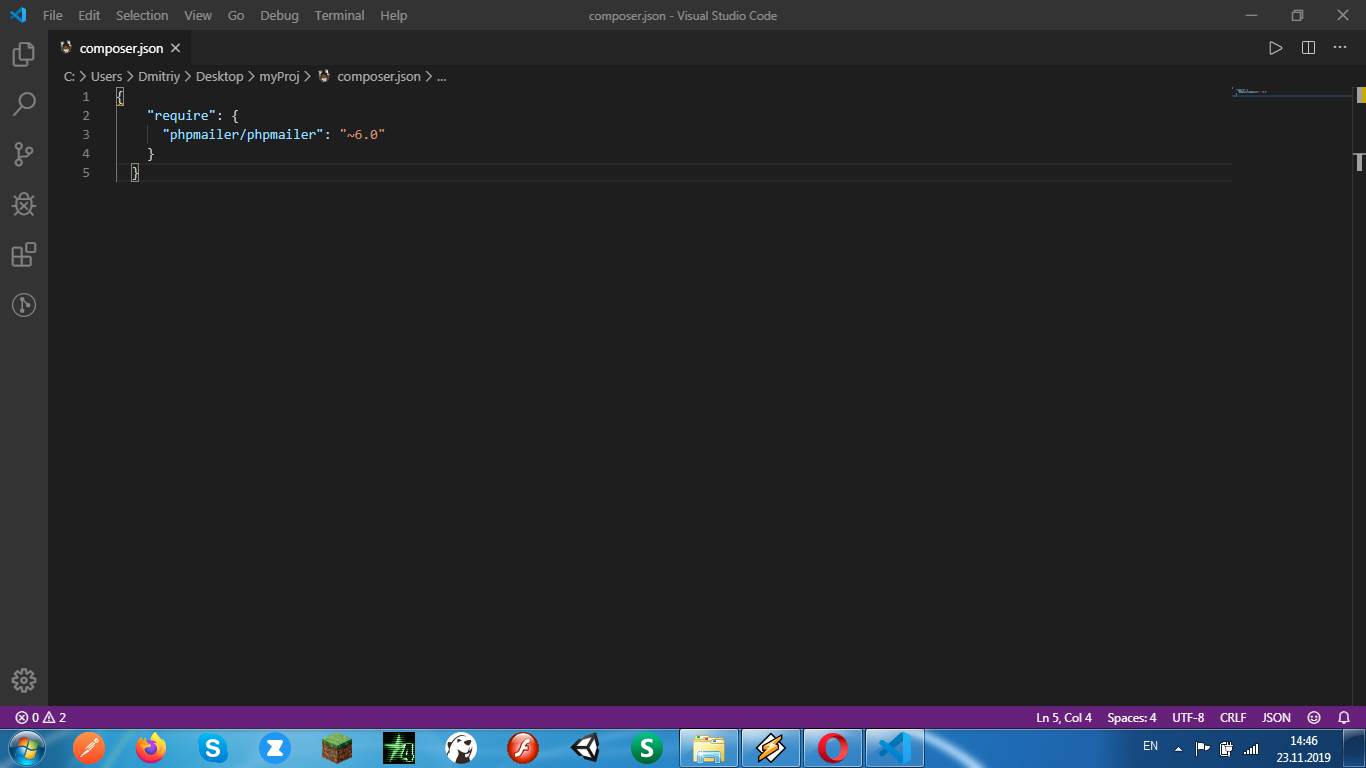The width and height of the screenshot is (1366, 768).
Task: Open the Search view in activity bar
Action: click(24, 104)
